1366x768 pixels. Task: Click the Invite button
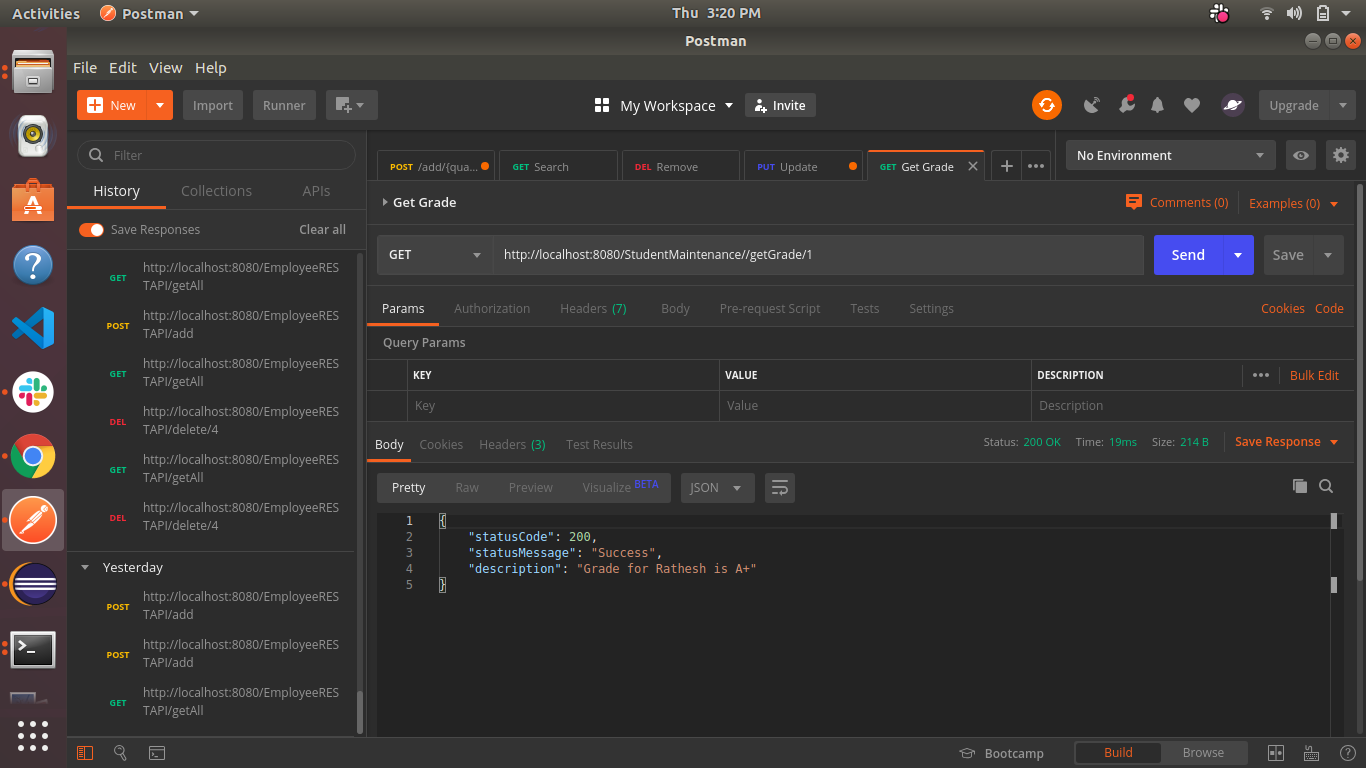click(780, 105)
